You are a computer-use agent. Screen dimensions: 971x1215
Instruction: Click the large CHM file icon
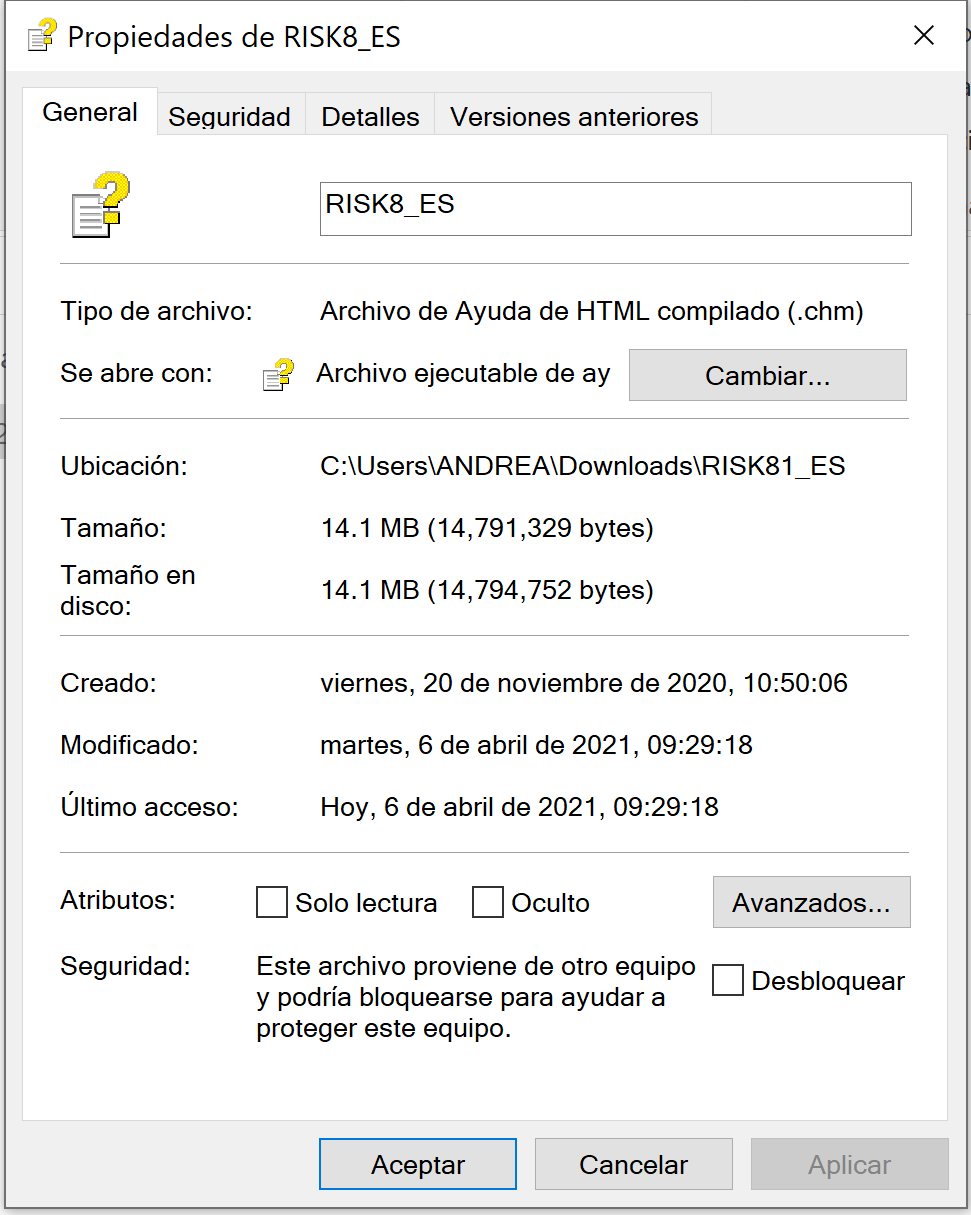click(x=101, y=205)
